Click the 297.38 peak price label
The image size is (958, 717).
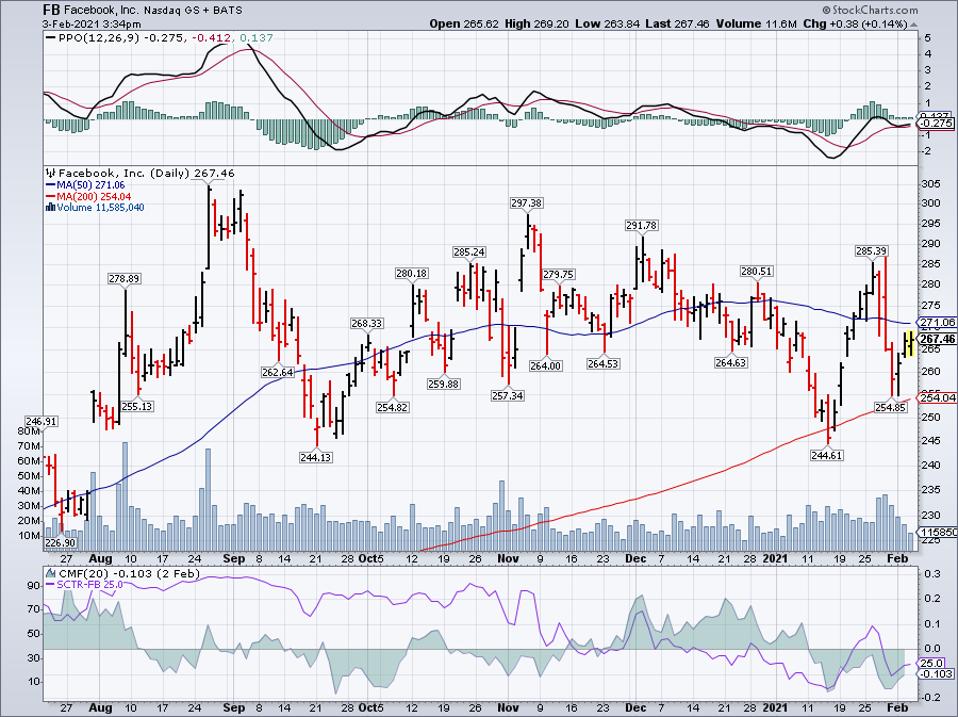(527, 203)
